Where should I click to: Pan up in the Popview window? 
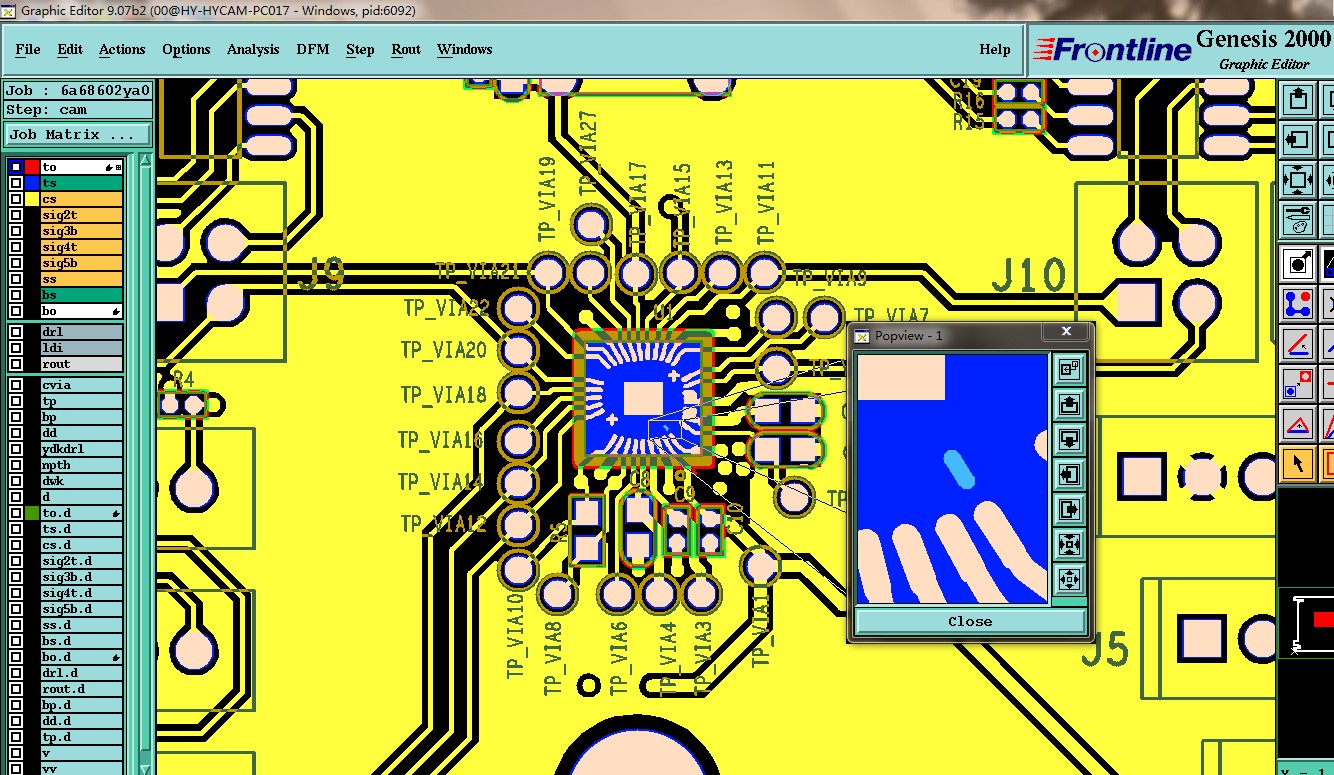(1069, 405)
